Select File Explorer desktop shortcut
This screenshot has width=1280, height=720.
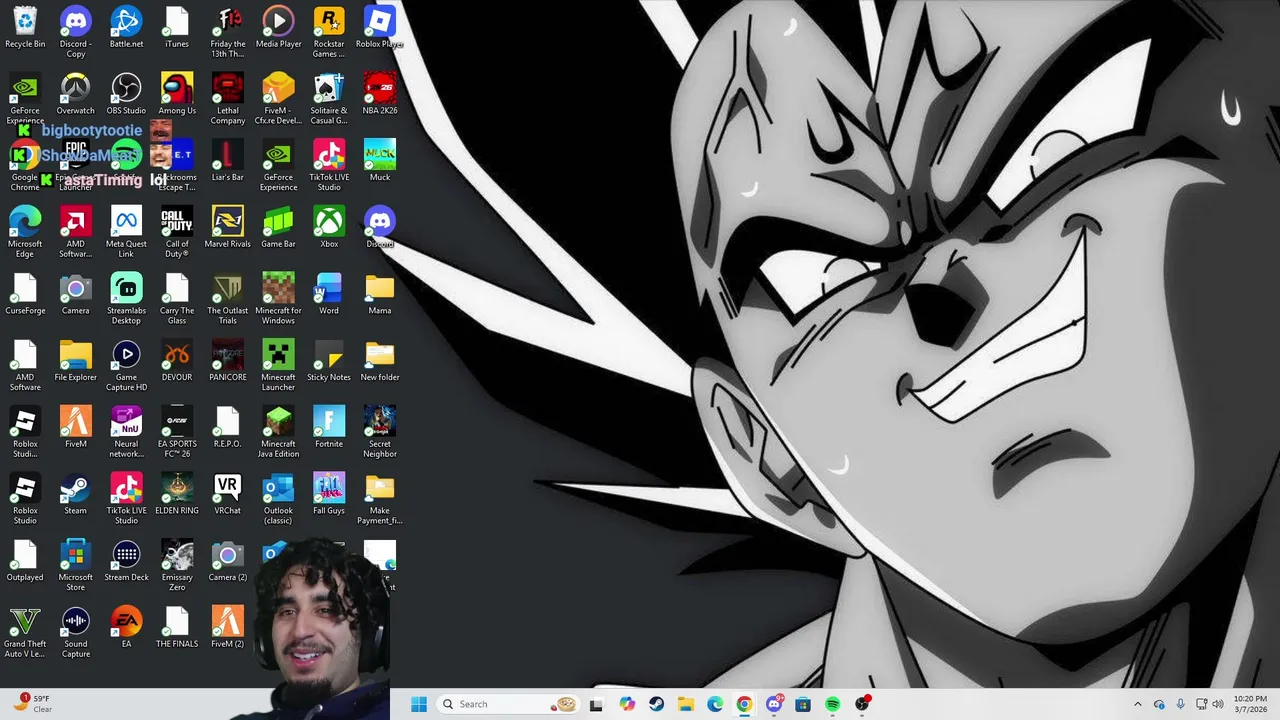click(75, 361)
